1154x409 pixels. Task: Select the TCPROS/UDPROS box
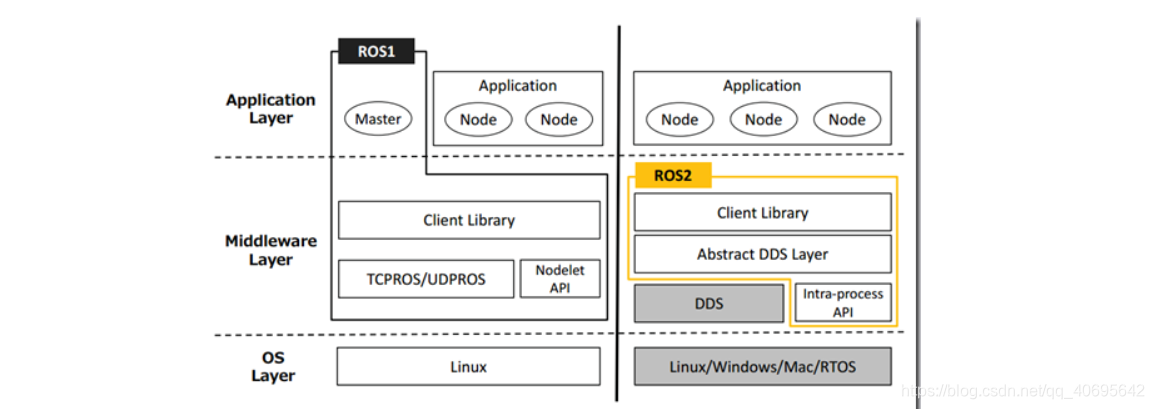click(426, 279)
